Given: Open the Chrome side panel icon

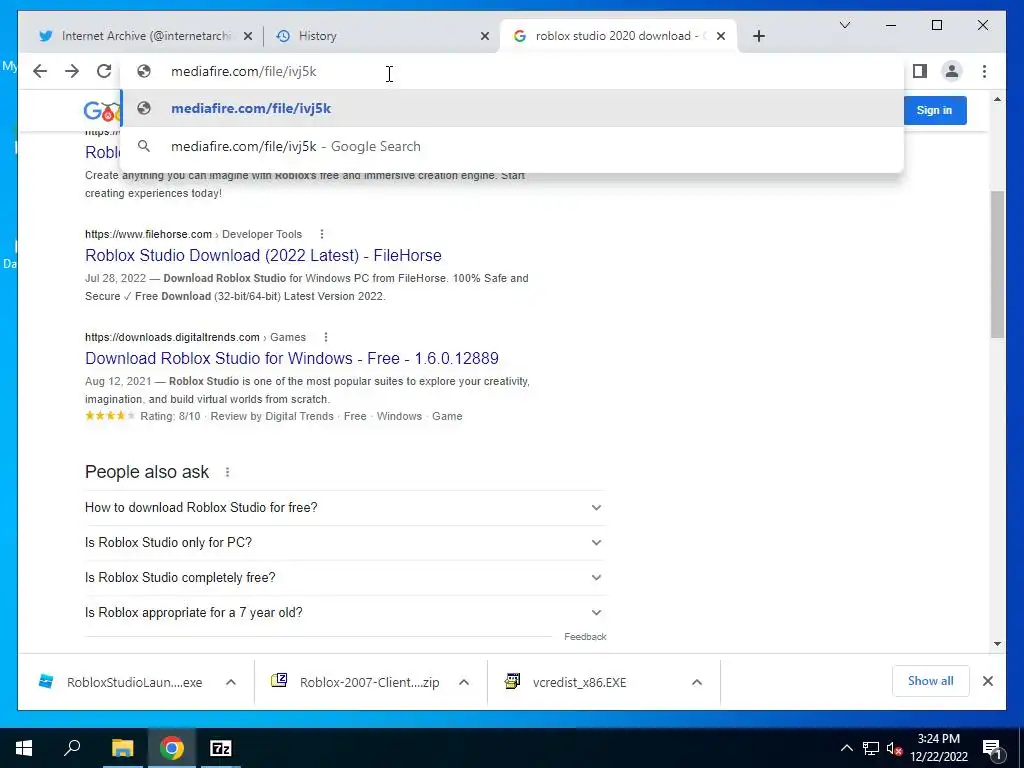Looking at the screenshot, I should tap(920, 71).
